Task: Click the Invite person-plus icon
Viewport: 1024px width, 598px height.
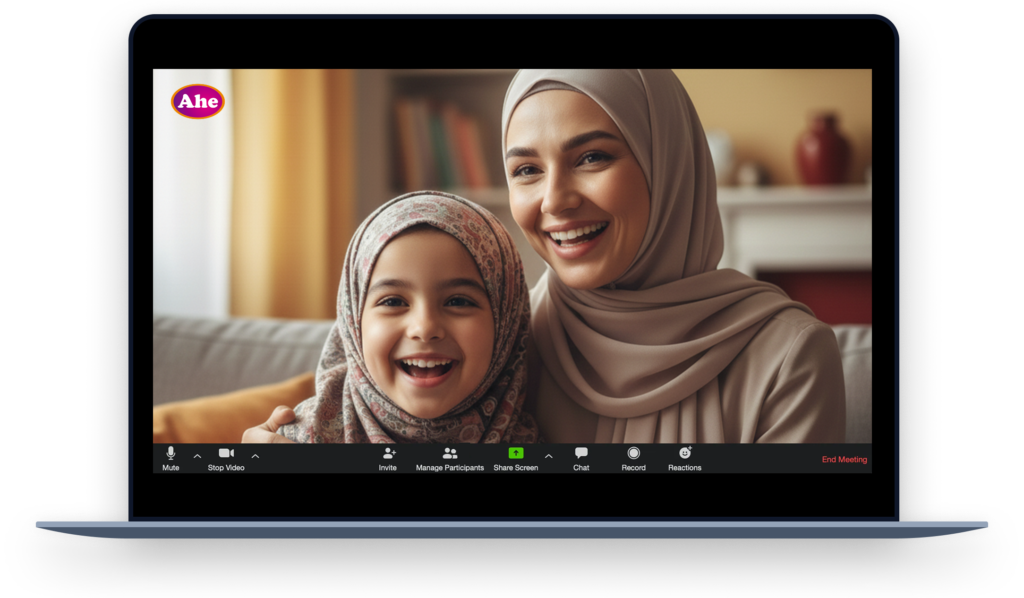Action: pos(389,453)
